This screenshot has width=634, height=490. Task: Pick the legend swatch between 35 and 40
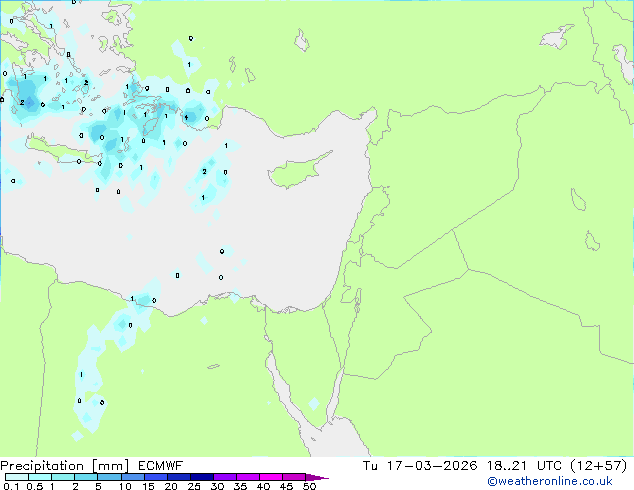point(248,477)
